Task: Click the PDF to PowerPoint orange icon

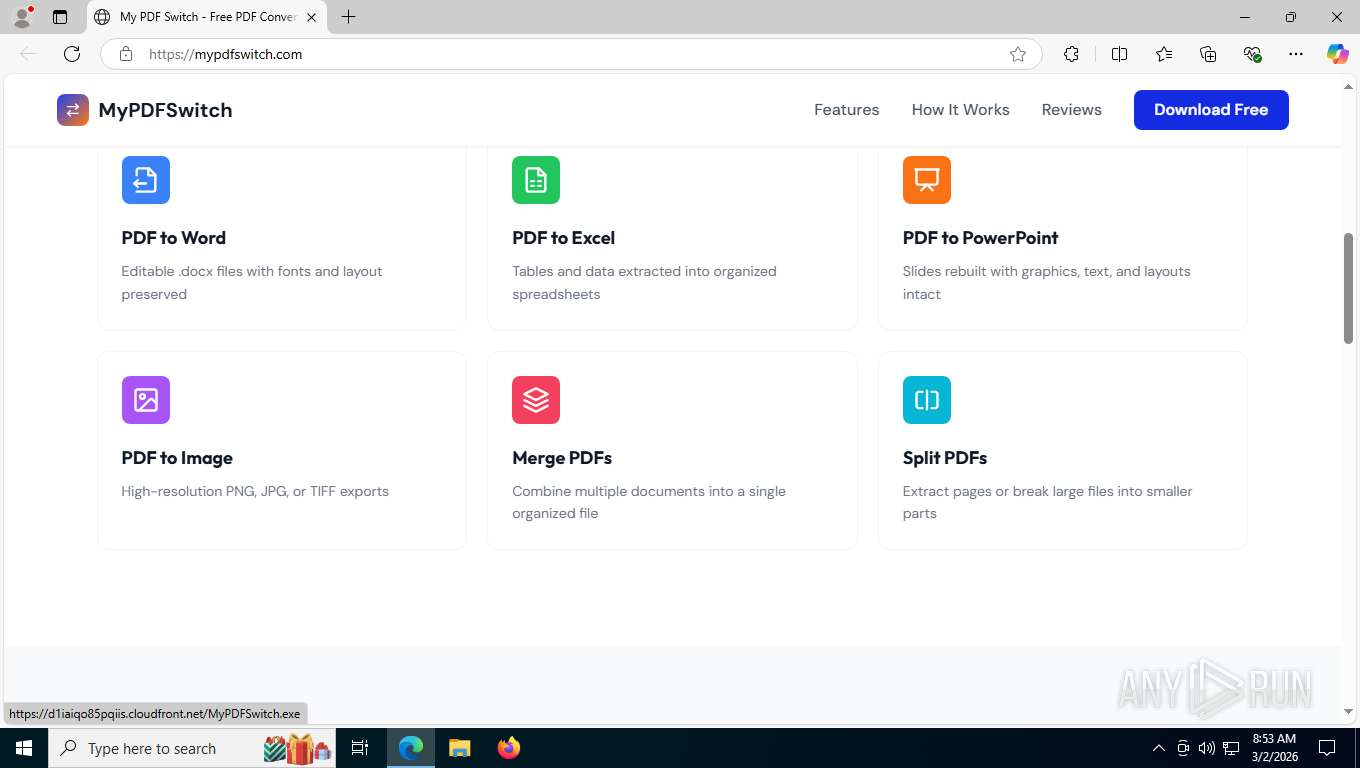Action: tap(927, 180)
